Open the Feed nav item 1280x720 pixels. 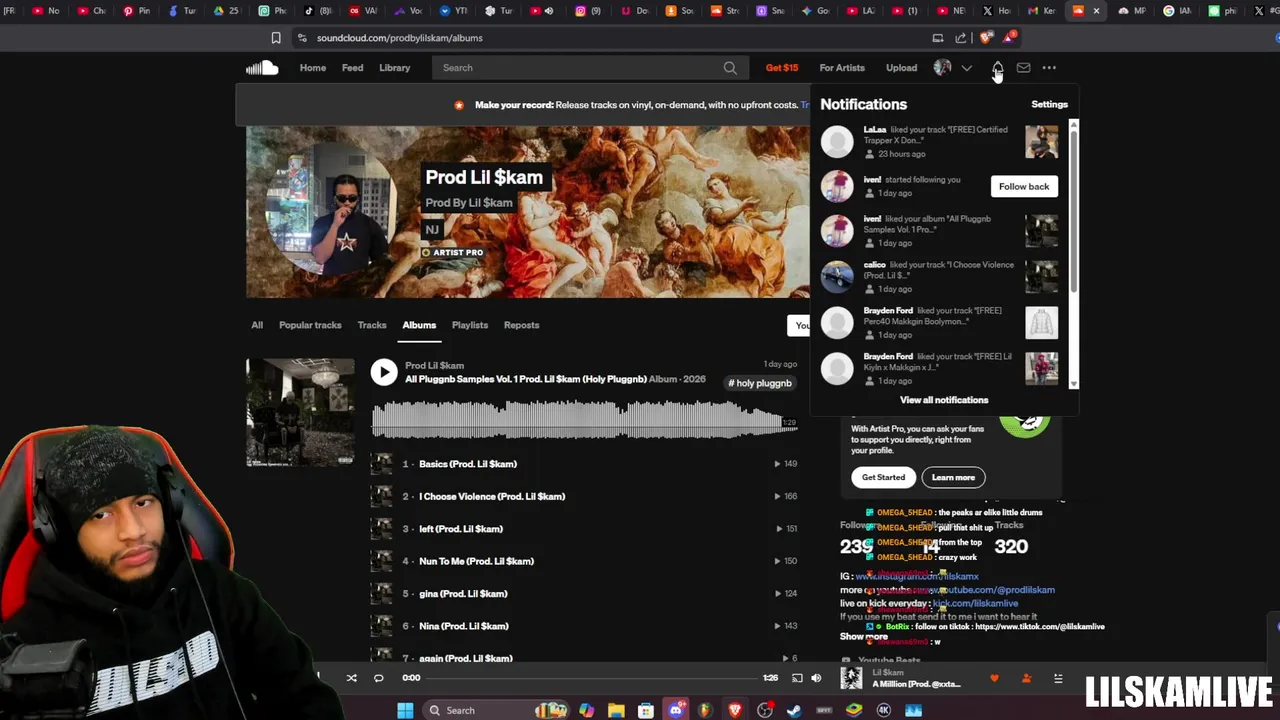[x=352, y=68]
